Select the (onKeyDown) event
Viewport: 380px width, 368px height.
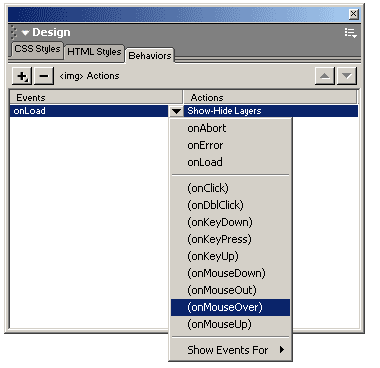231,222
